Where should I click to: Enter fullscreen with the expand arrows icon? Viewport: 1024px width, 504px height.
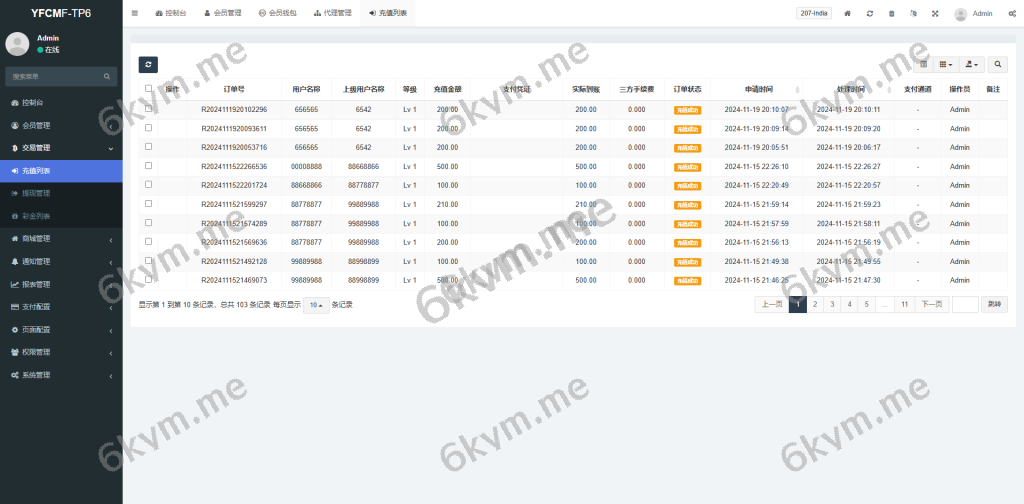(x=935, y=14)
